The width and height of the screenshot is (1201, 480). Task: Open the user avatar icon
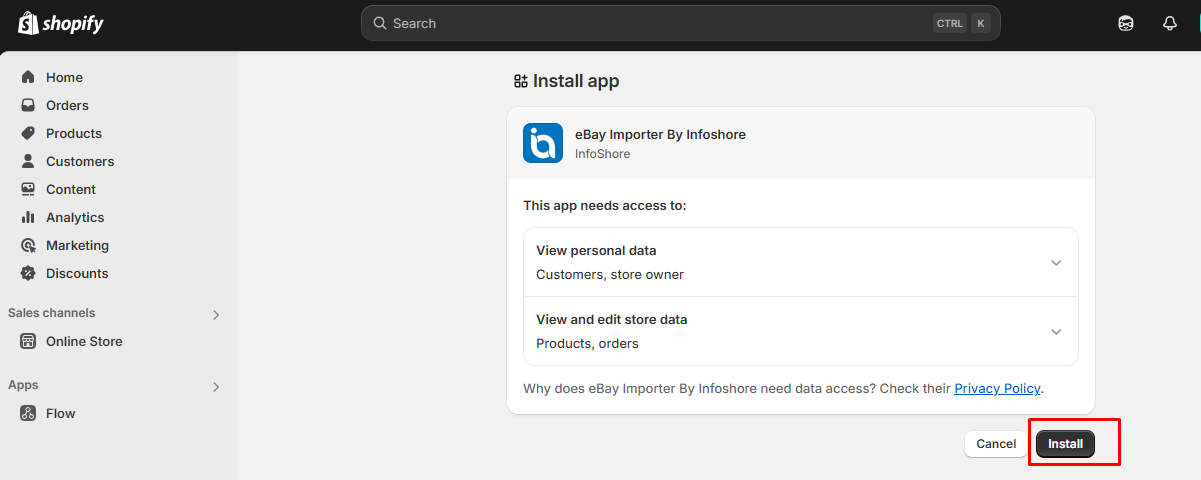tap(1126, 23)
